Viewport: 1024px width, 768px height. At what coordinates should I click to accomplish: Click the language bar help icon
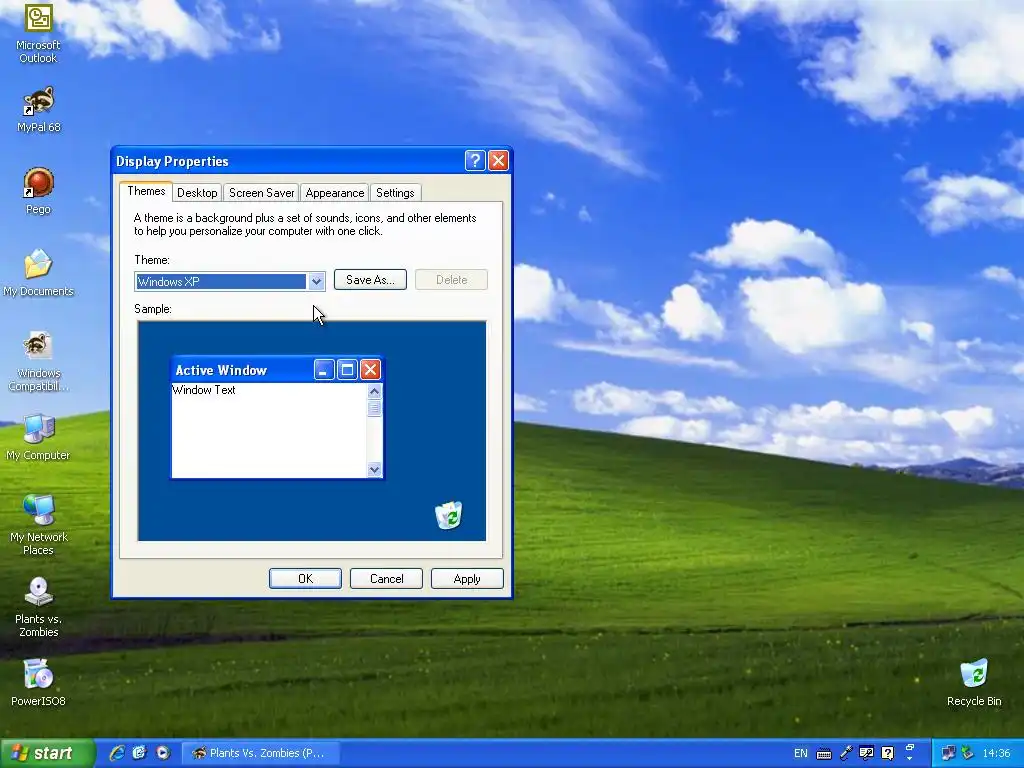[x=888, y=754]
